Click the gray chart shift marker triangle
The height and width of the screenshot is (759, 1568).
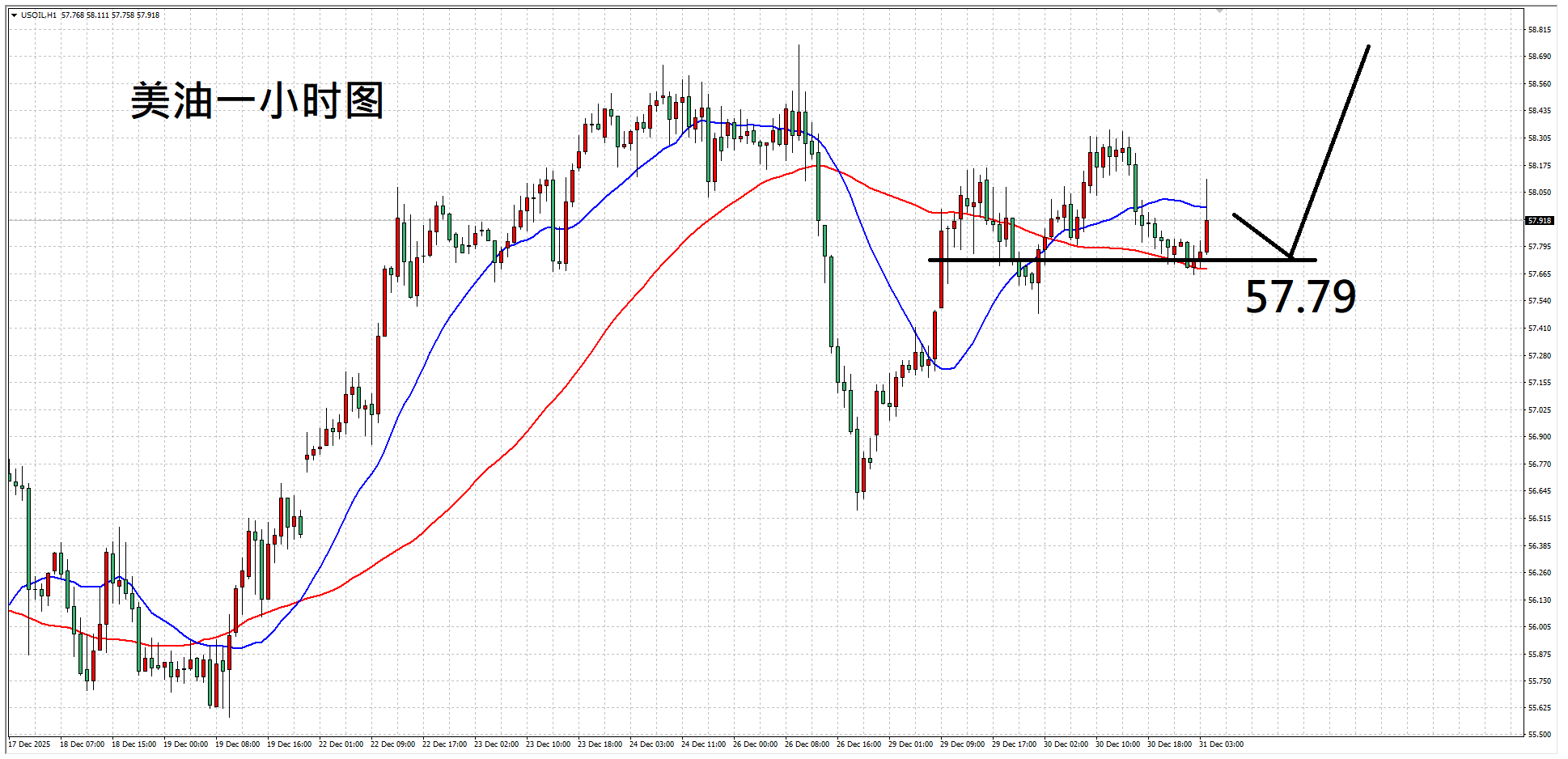1219,11
